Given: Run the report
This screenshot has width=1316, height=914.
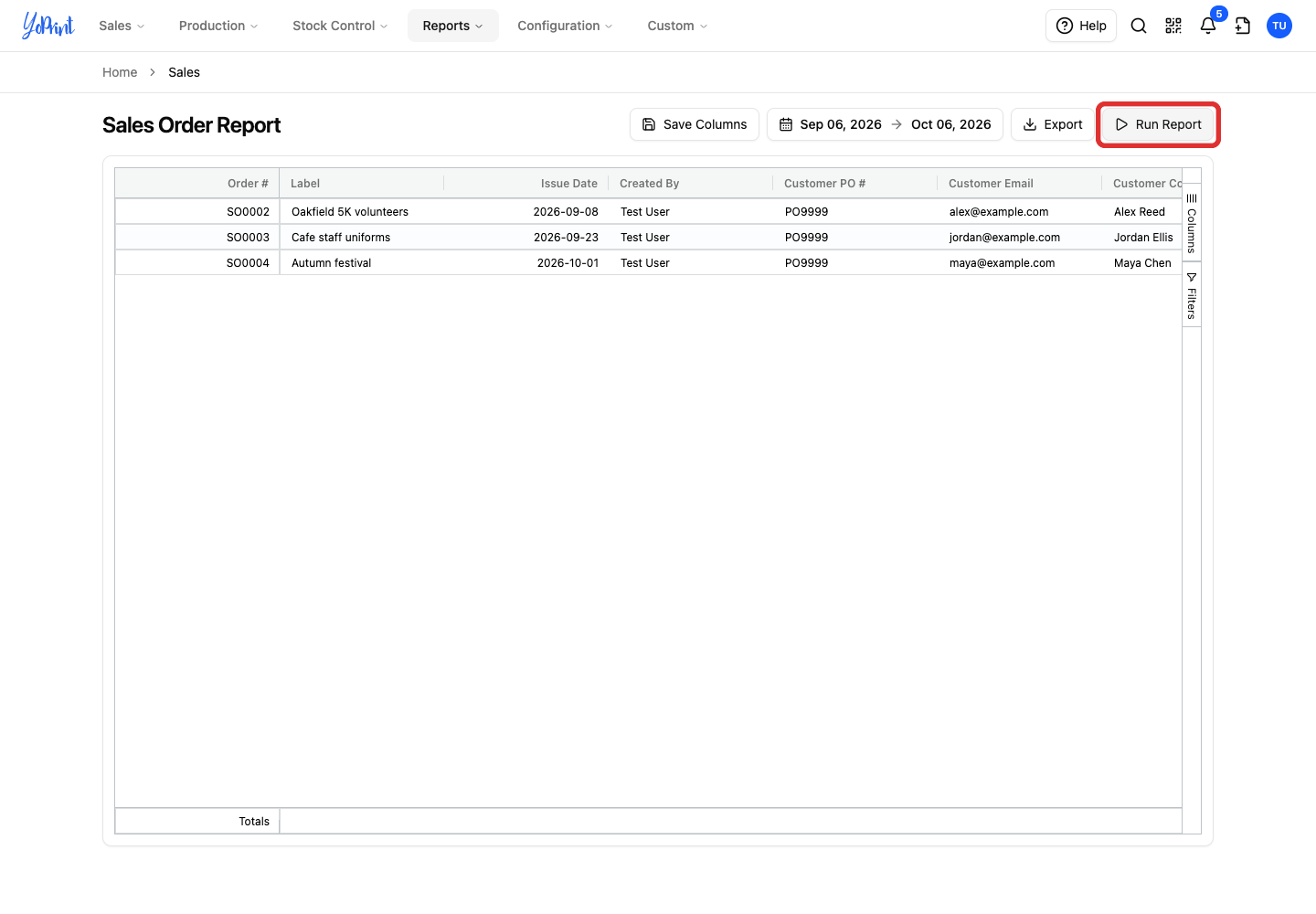Looking at the screenshot, I should (x=1158, y=124).
